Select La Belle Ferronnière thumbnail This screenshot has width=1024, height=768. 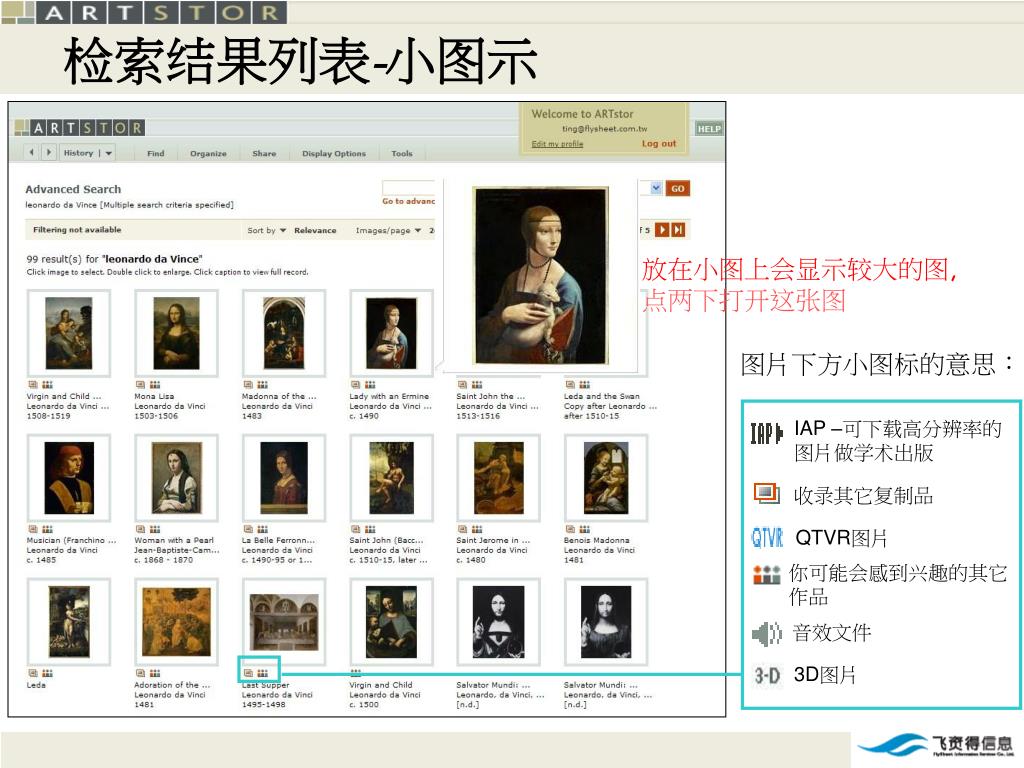point(283,478)
